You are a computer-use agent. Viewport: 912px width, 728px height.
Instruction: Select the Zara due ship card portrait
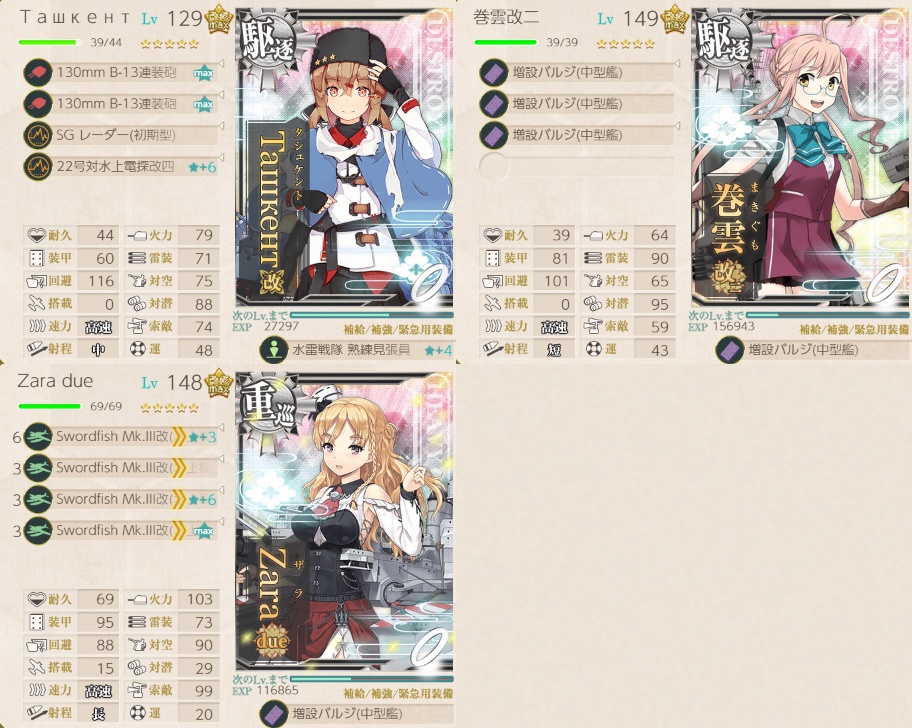pyautogui.click(x=344, y=522)
